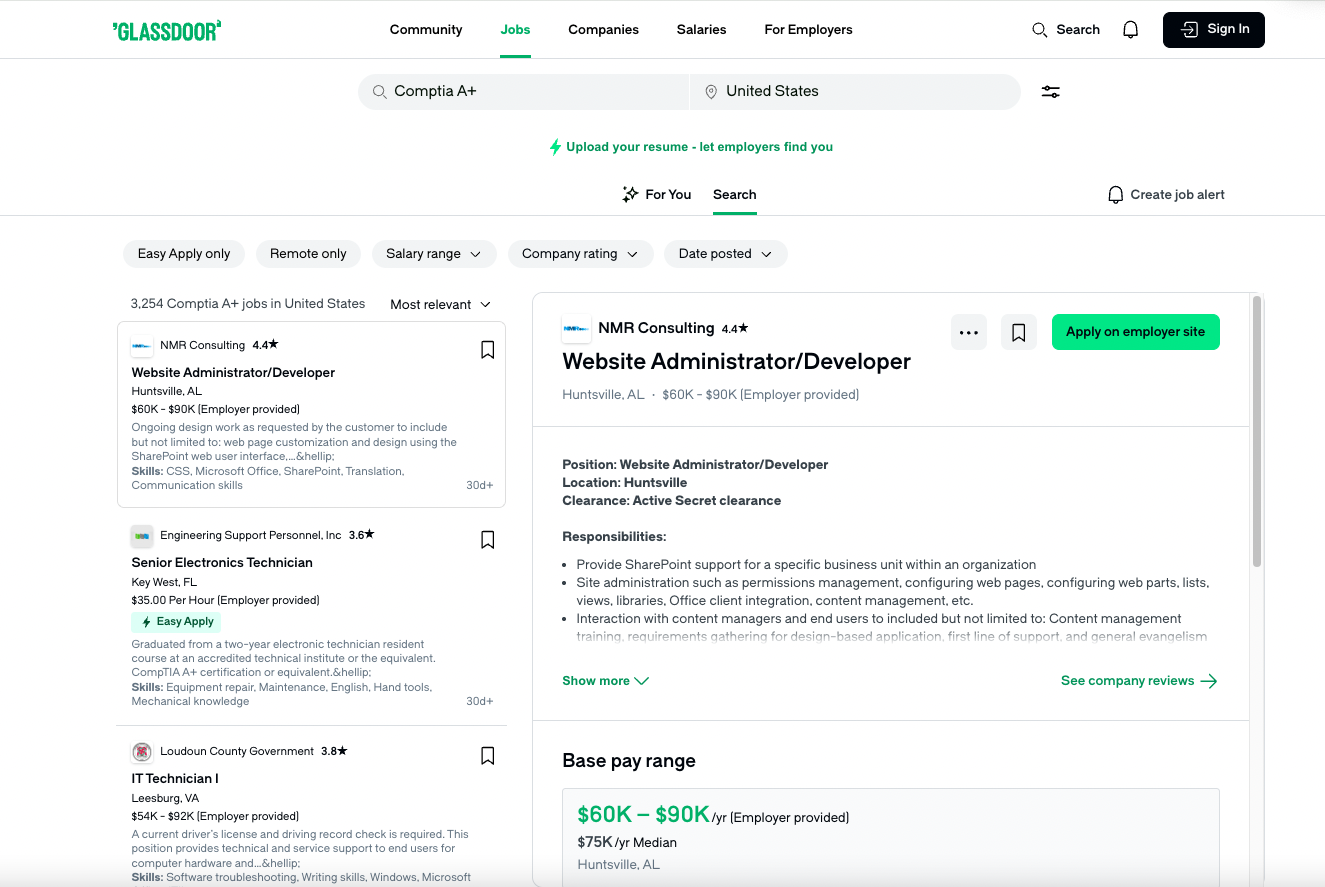Image resolution: width=1325 pixels, height=887 pixels.
Task: Open the Glassdoor logo home link
Action: [167, 30]
